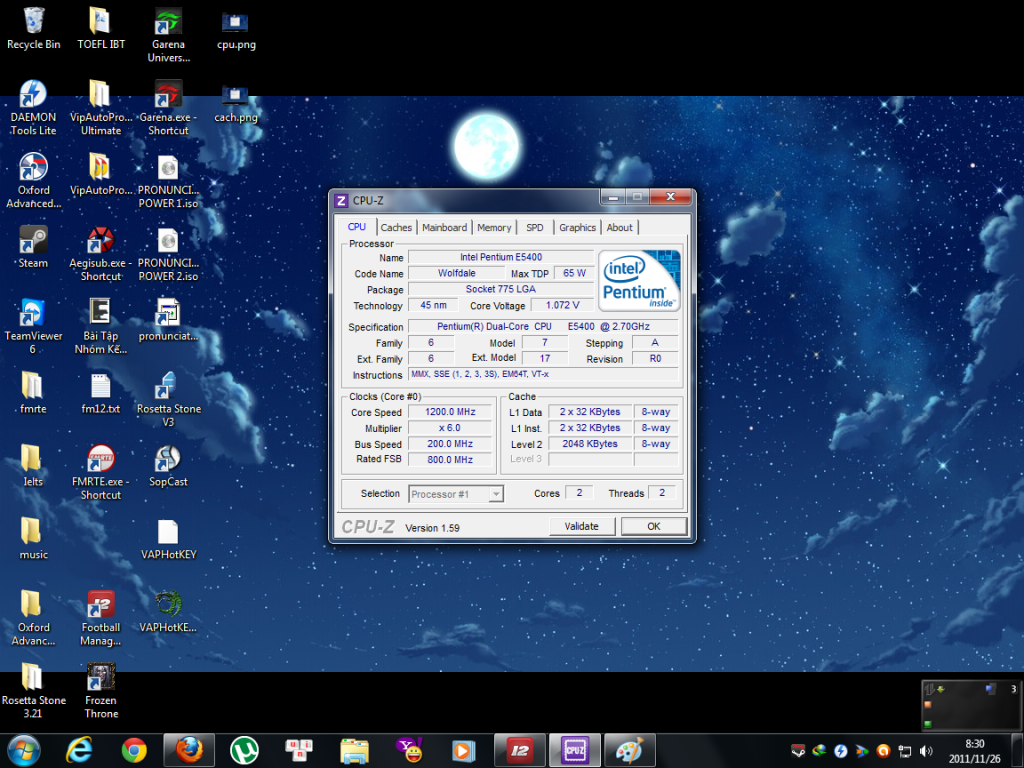1024x768 pixels.
Task: Open the Memory tab
Action: pyautogui.click(x=494, y=227)
